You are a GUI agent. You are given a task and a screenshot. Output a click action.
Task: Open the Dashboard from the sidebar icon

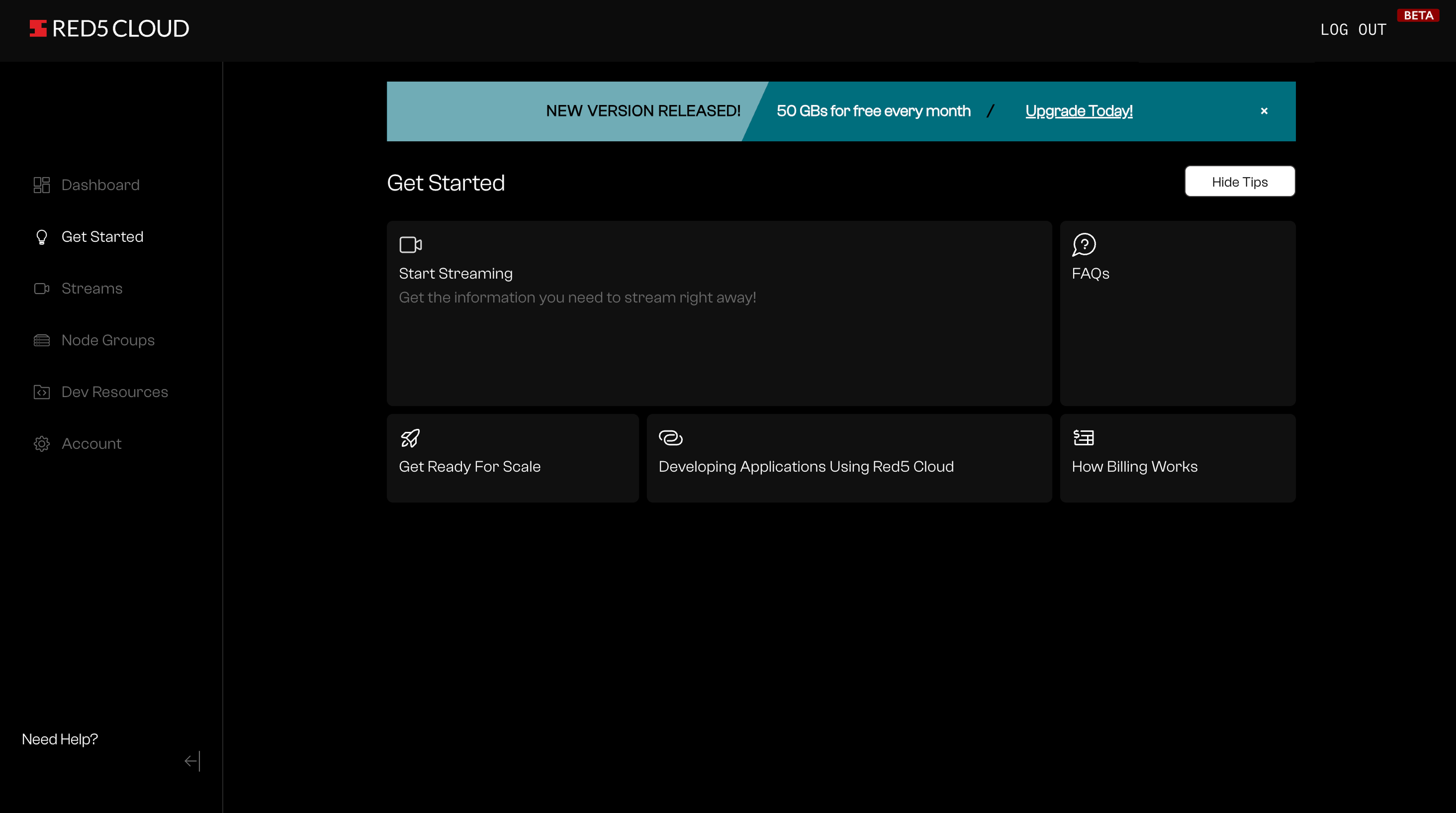41,185
